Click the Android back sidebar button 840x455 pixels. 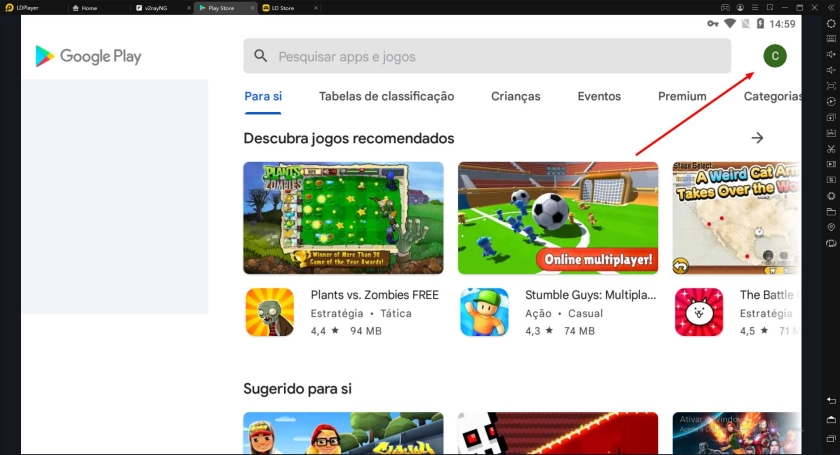pos(831,400)
